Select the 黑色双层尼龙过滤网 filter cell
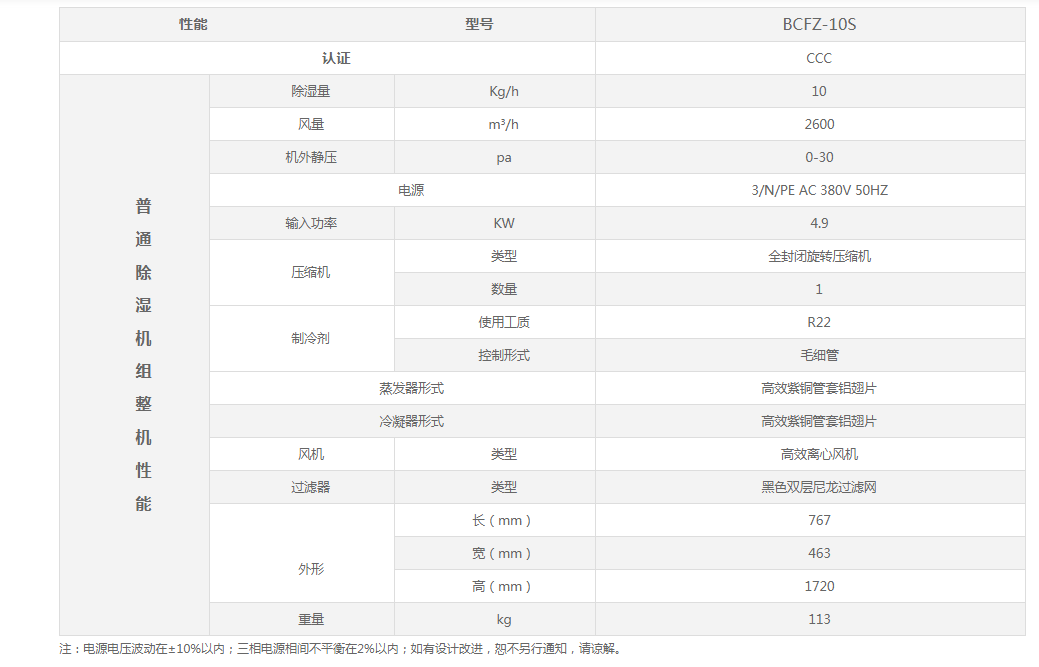The width and height of the screenshot is (1039, 667). click(819, 487)
